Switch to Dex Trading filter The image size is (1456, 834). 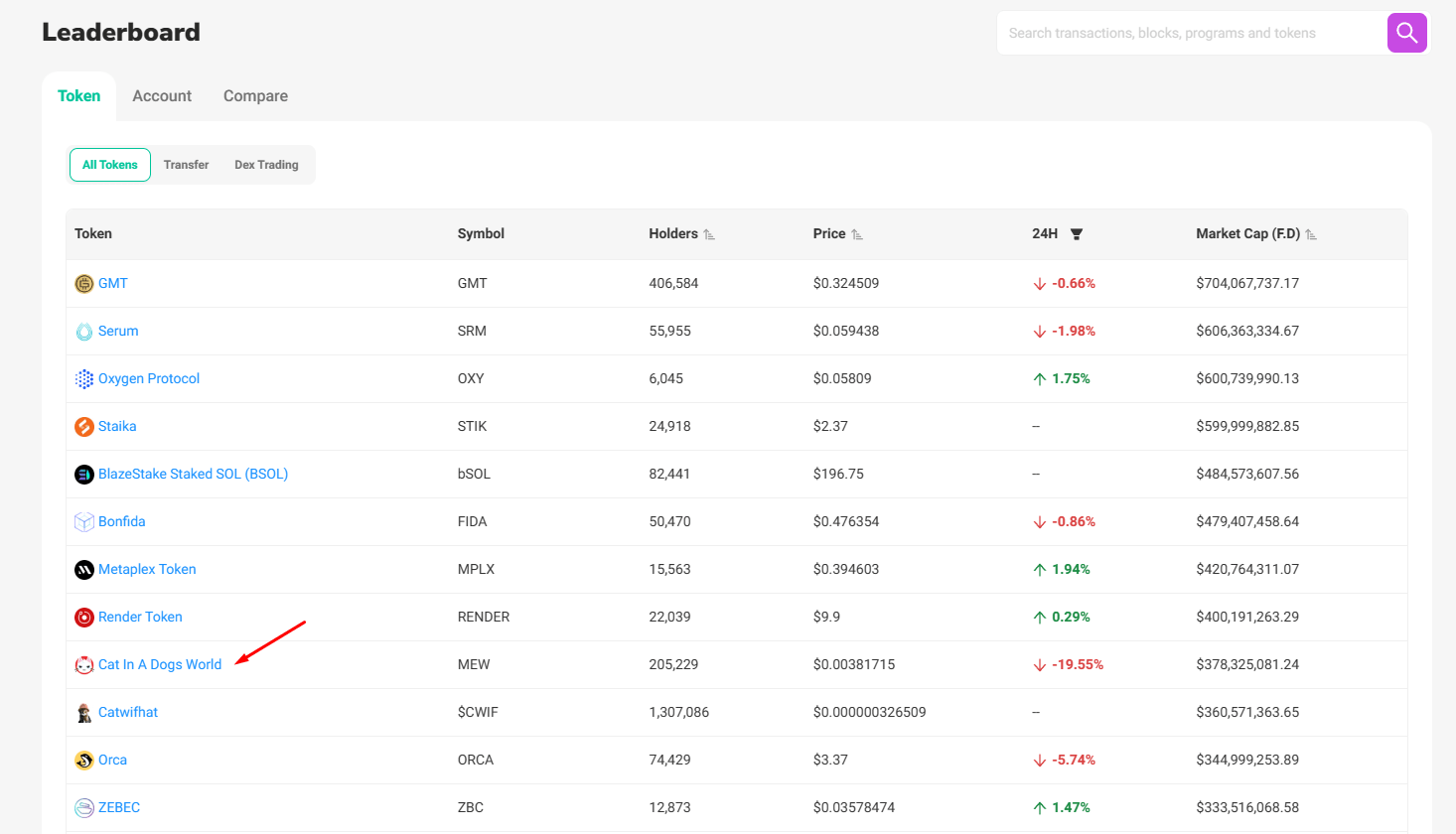coord(266,165)
